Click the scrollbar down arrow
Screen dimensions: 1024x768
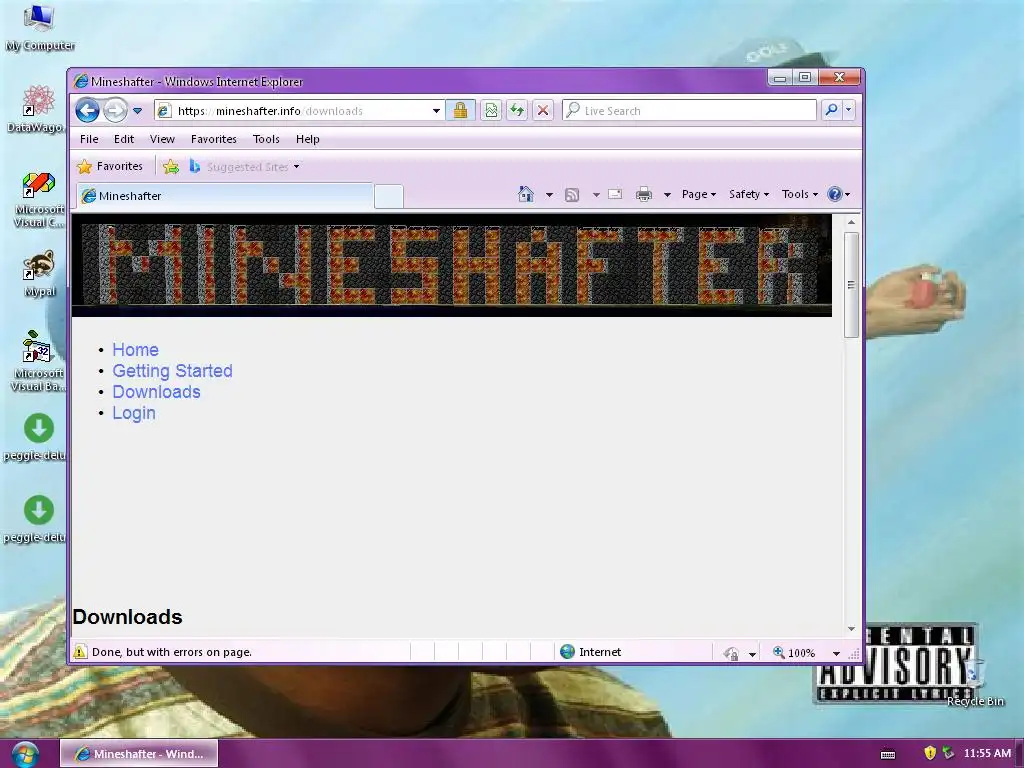[x=851, y=628]
